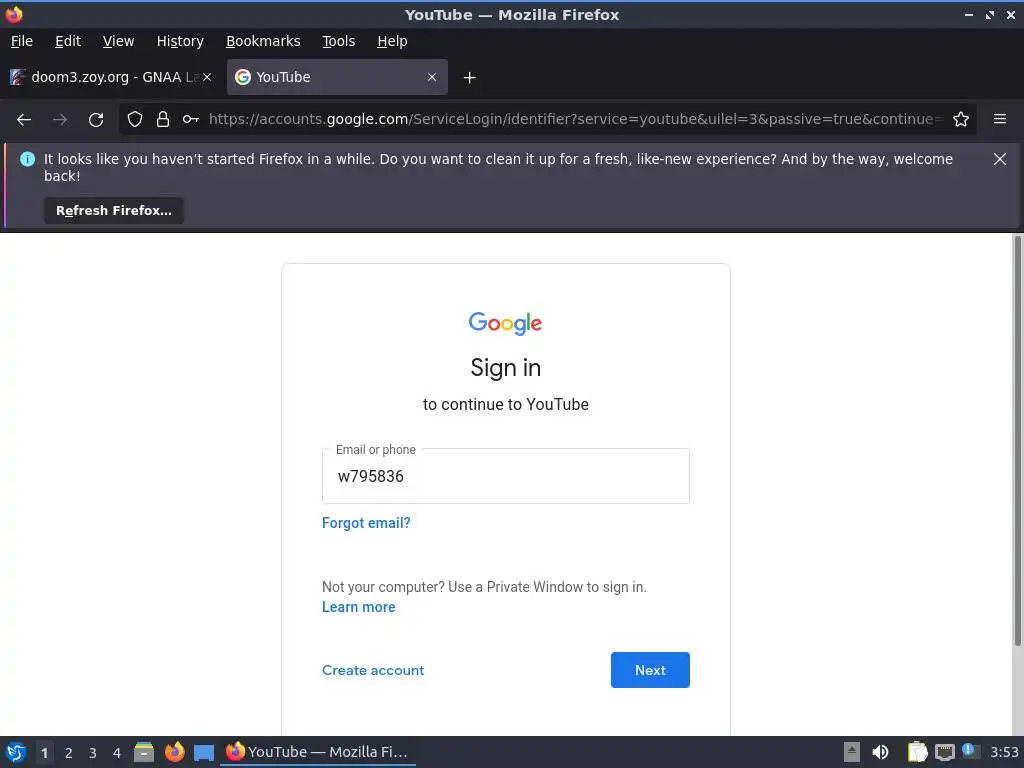1024x768 pixels.
Task: Open saved logins key icon
Action: point(191,120)
